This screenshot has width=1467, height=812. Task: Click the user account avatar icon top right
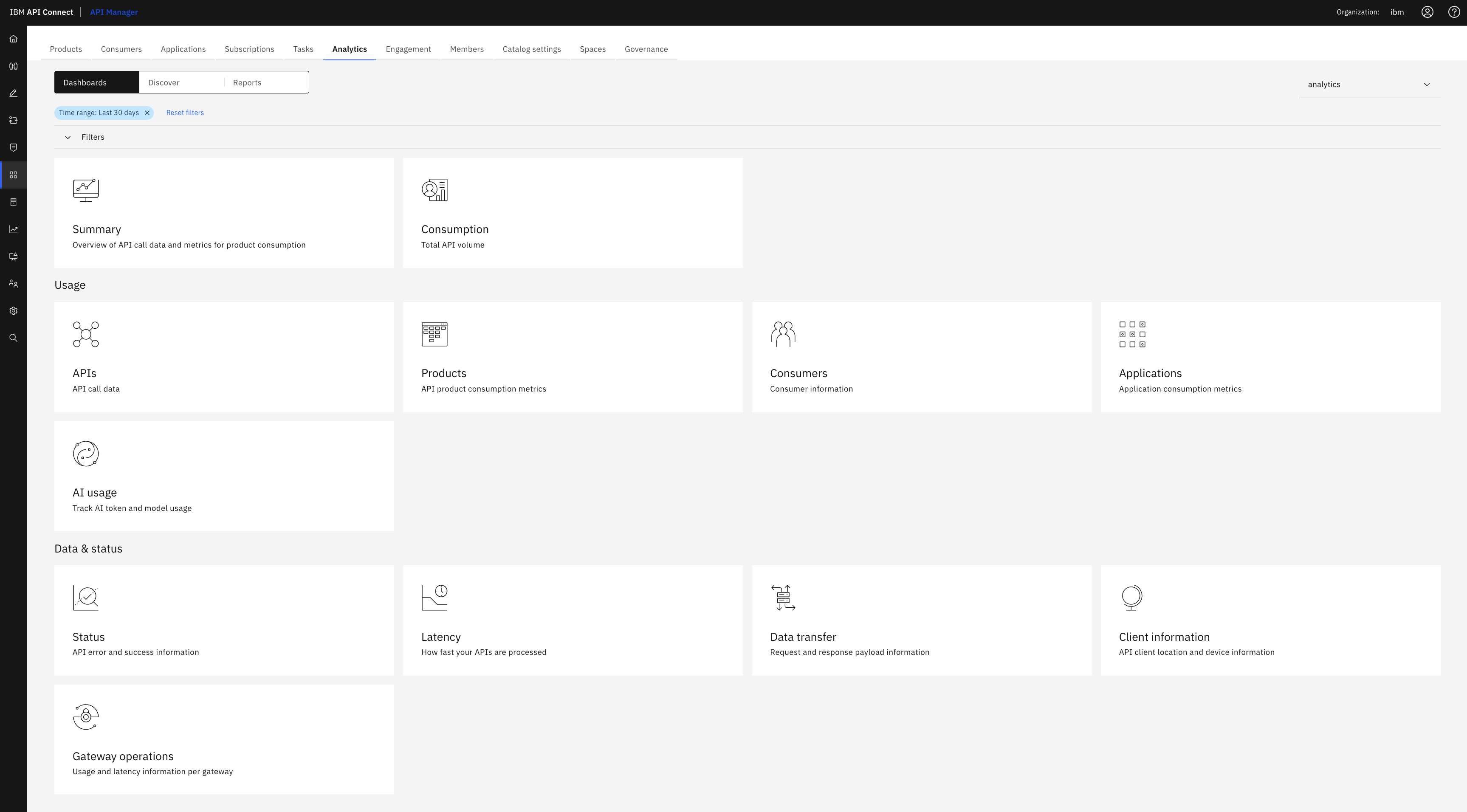pos(1427,11)
